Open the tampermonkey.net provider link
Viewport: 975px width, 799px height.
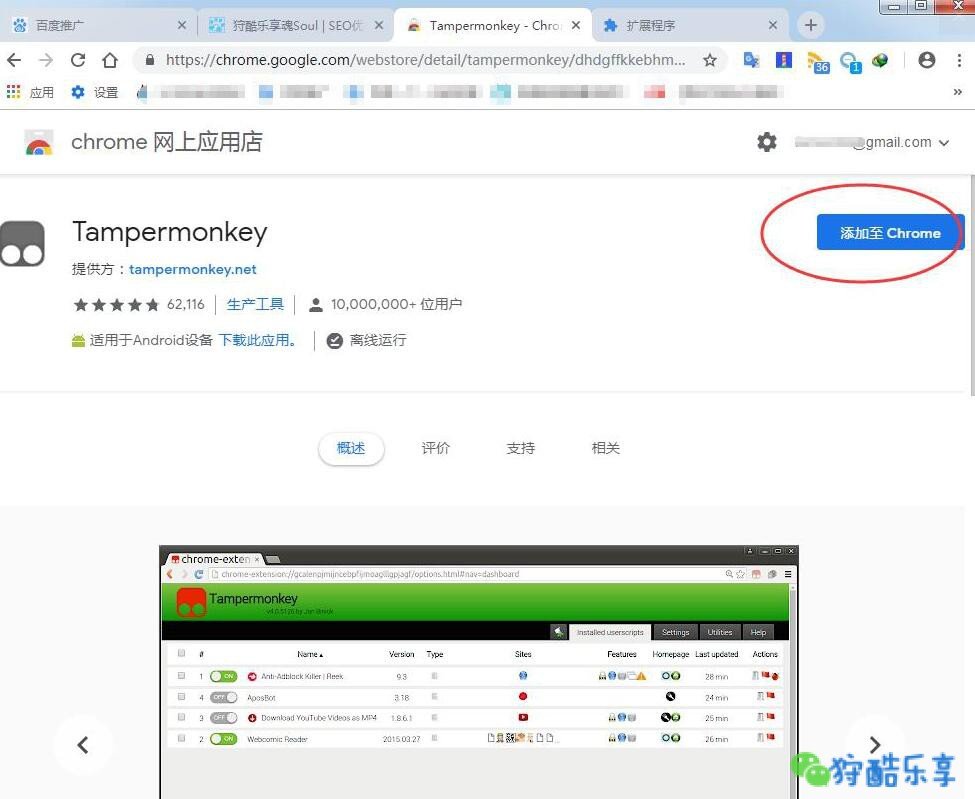193,269
